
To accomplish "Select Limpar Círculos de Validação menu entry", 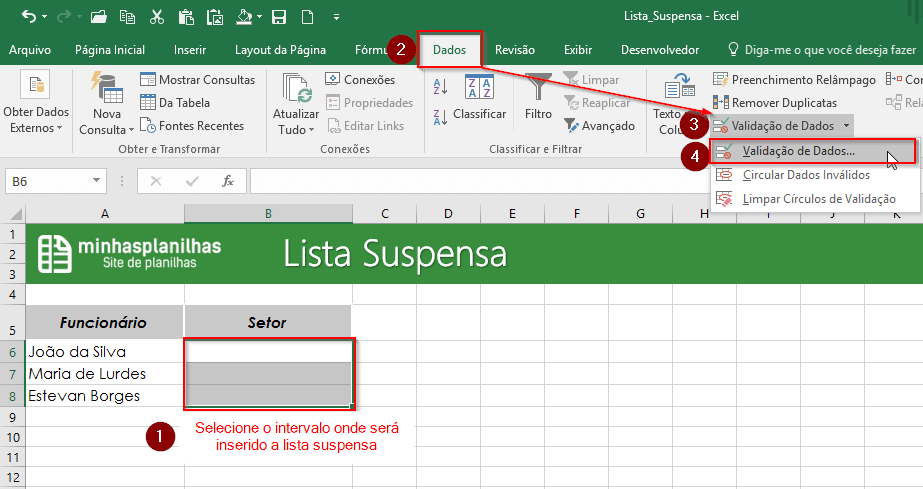I will click(815, 199).
